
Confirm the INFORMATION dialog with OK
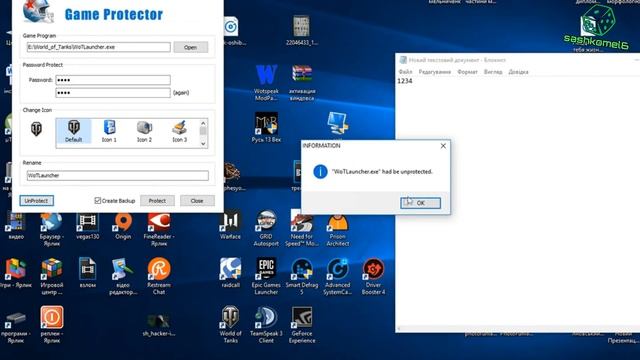(x=420, y=203)
